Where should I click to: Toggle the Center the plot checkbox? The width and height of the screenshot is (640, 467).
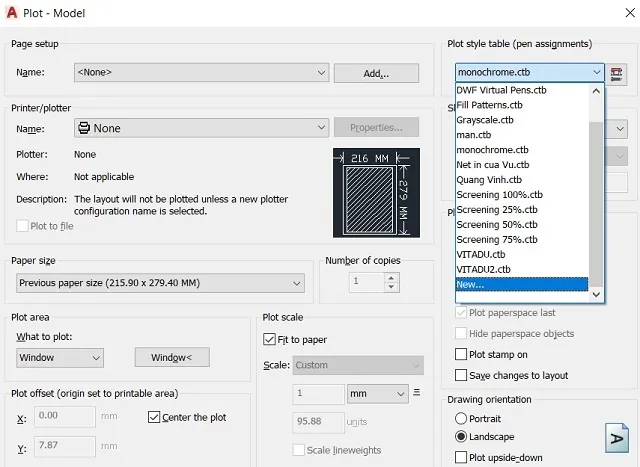point(154,417)
